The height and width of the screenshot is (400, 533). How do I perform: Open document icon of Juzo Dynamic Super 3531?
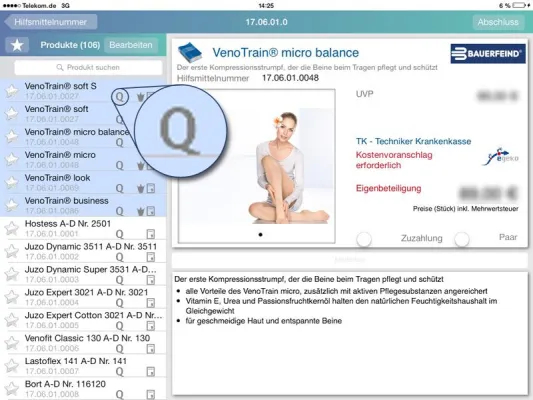tap(151, 280)
